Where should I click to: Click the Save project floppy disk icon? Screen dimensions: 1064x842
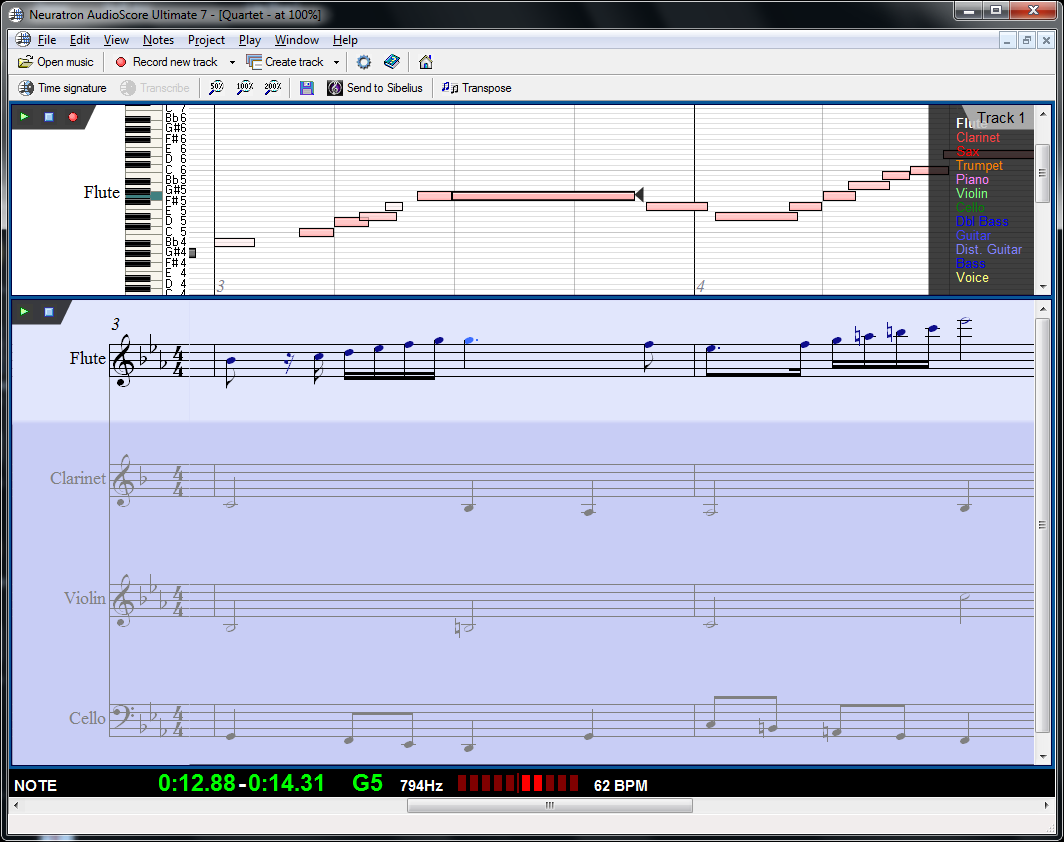[x=306, y=88]
